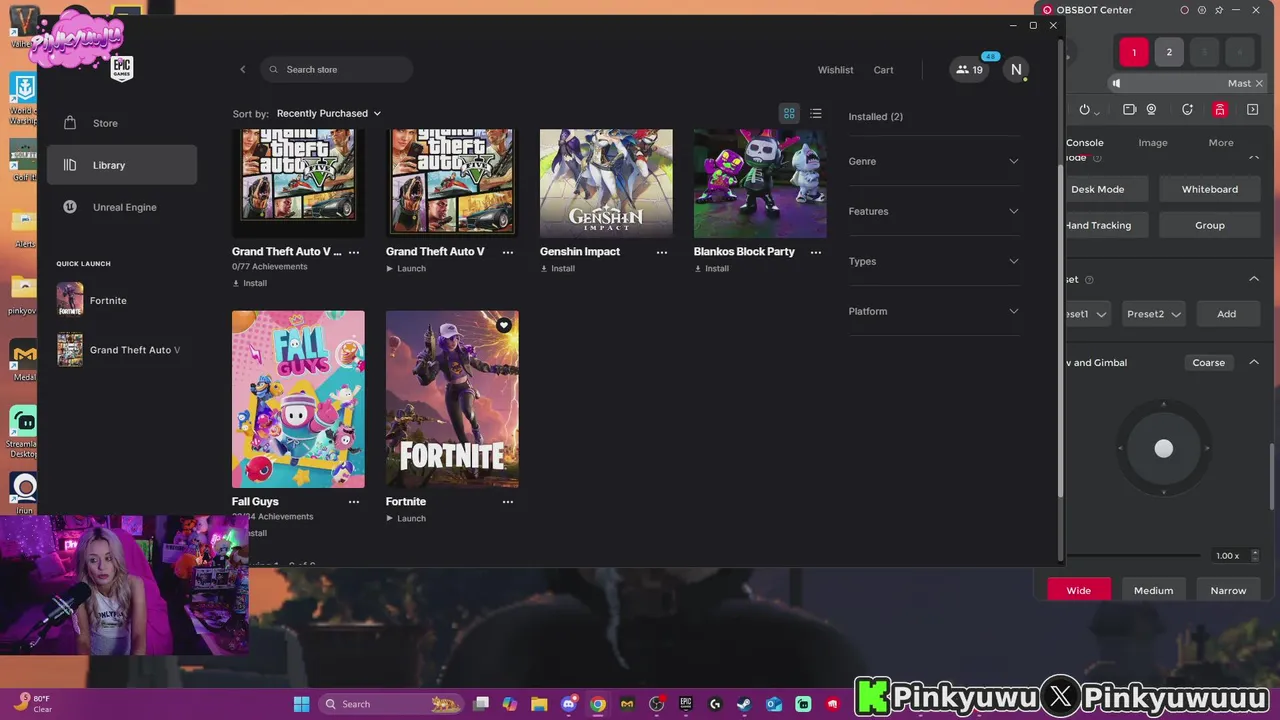Click the Coarse gimbal speed button
Viewport: 1280px width, 720px height.
[1209, 362]
